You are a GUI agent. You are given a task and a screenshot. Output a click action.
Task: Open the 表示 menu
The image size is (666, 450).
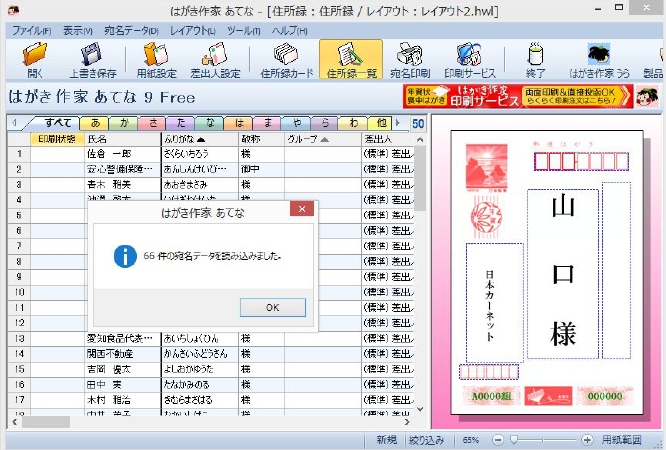(x=77, y=31)
